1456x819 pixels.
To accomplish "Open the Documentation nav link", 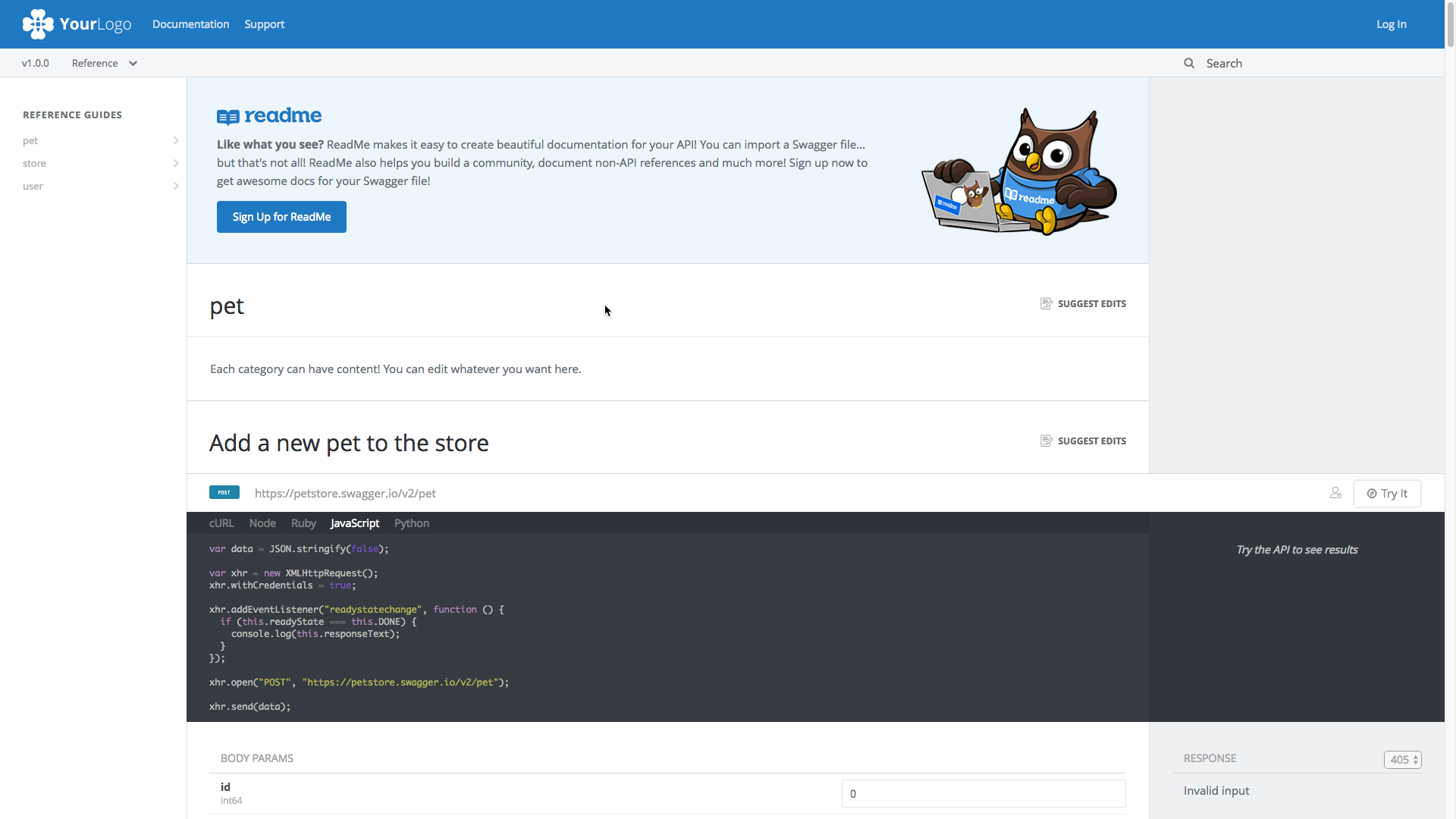I will (x=190, y=24).
